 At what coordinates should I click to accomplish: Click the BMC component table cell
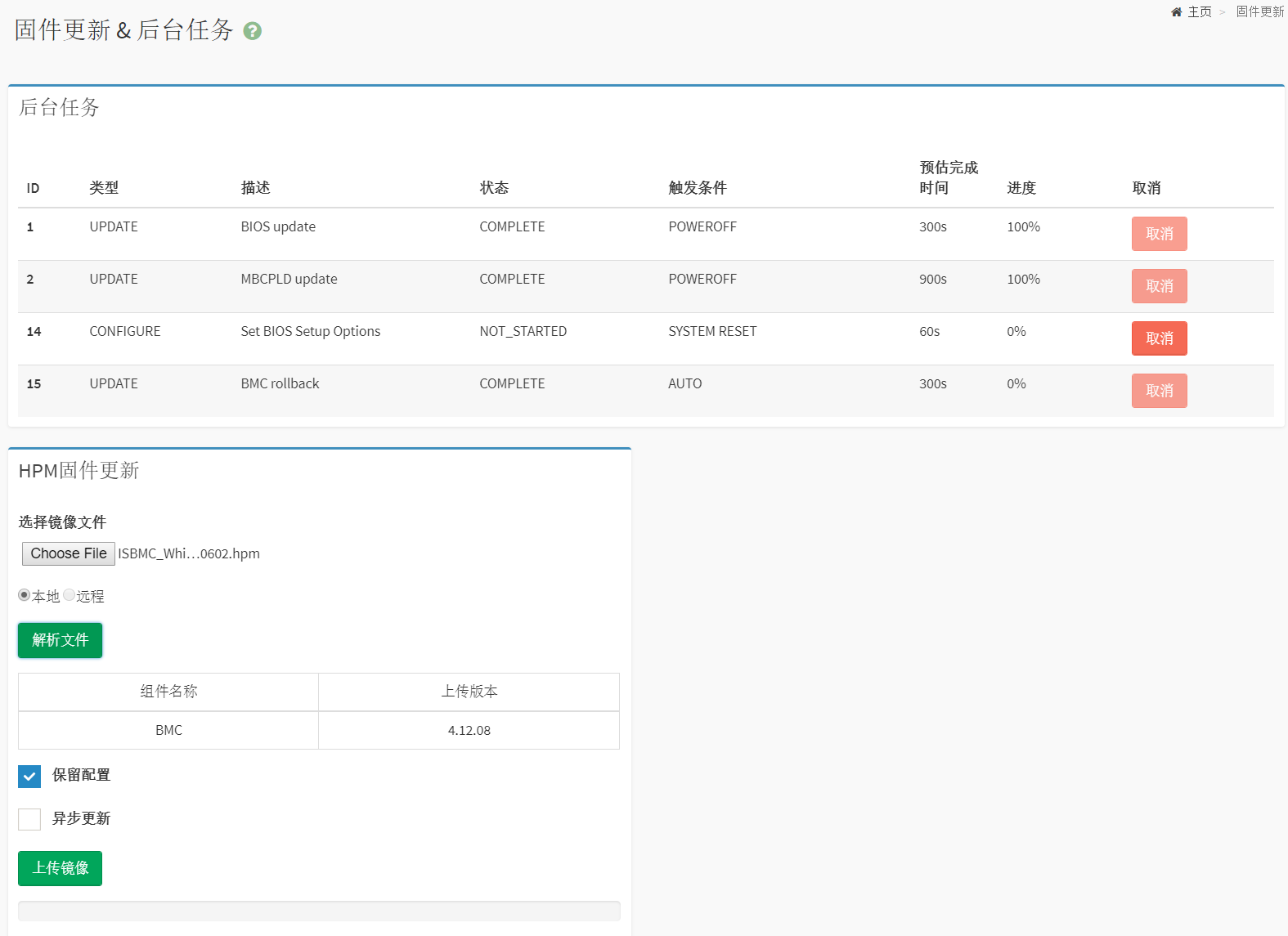168,730
